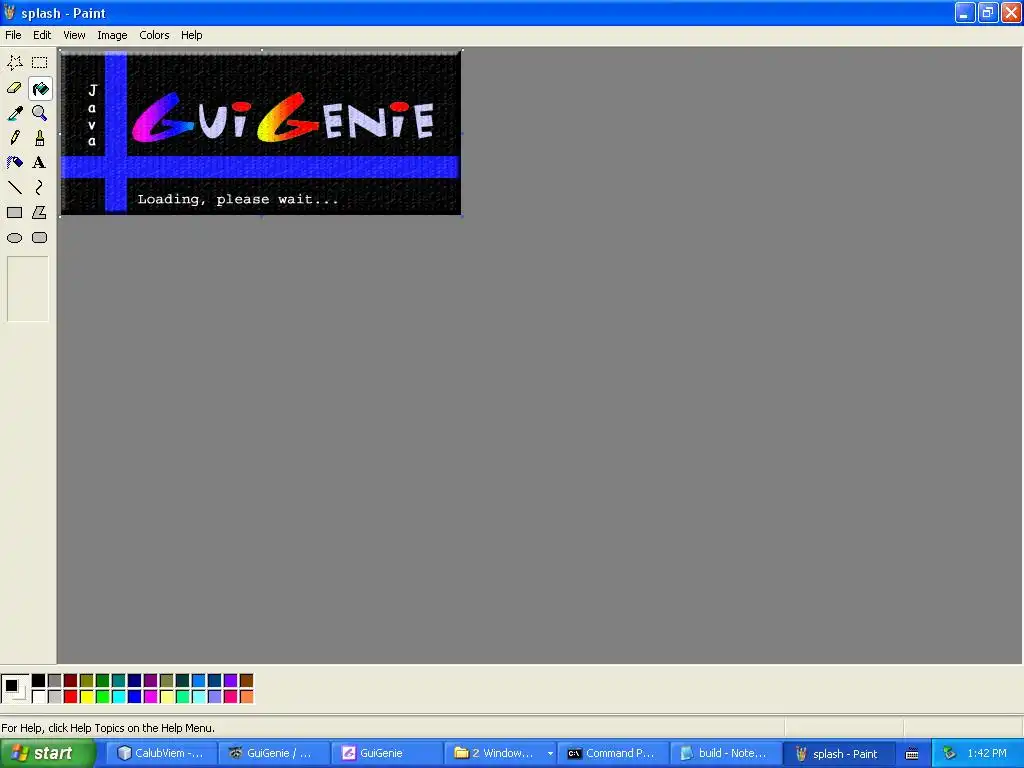Switch to the build - Notepad taskbar button
The width and height of the screenshot is (1024, 768).
coord(727,754)
